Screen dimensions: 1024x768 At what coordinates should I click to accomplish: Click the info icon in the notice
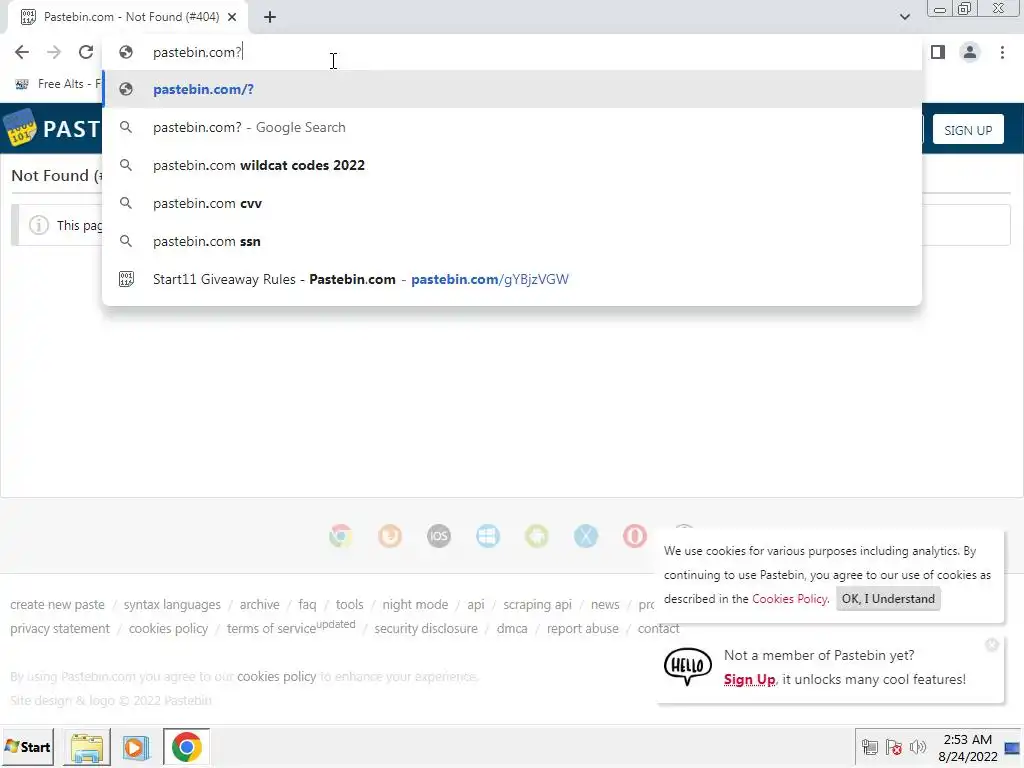pyautogui.click(x=39, y=225)
